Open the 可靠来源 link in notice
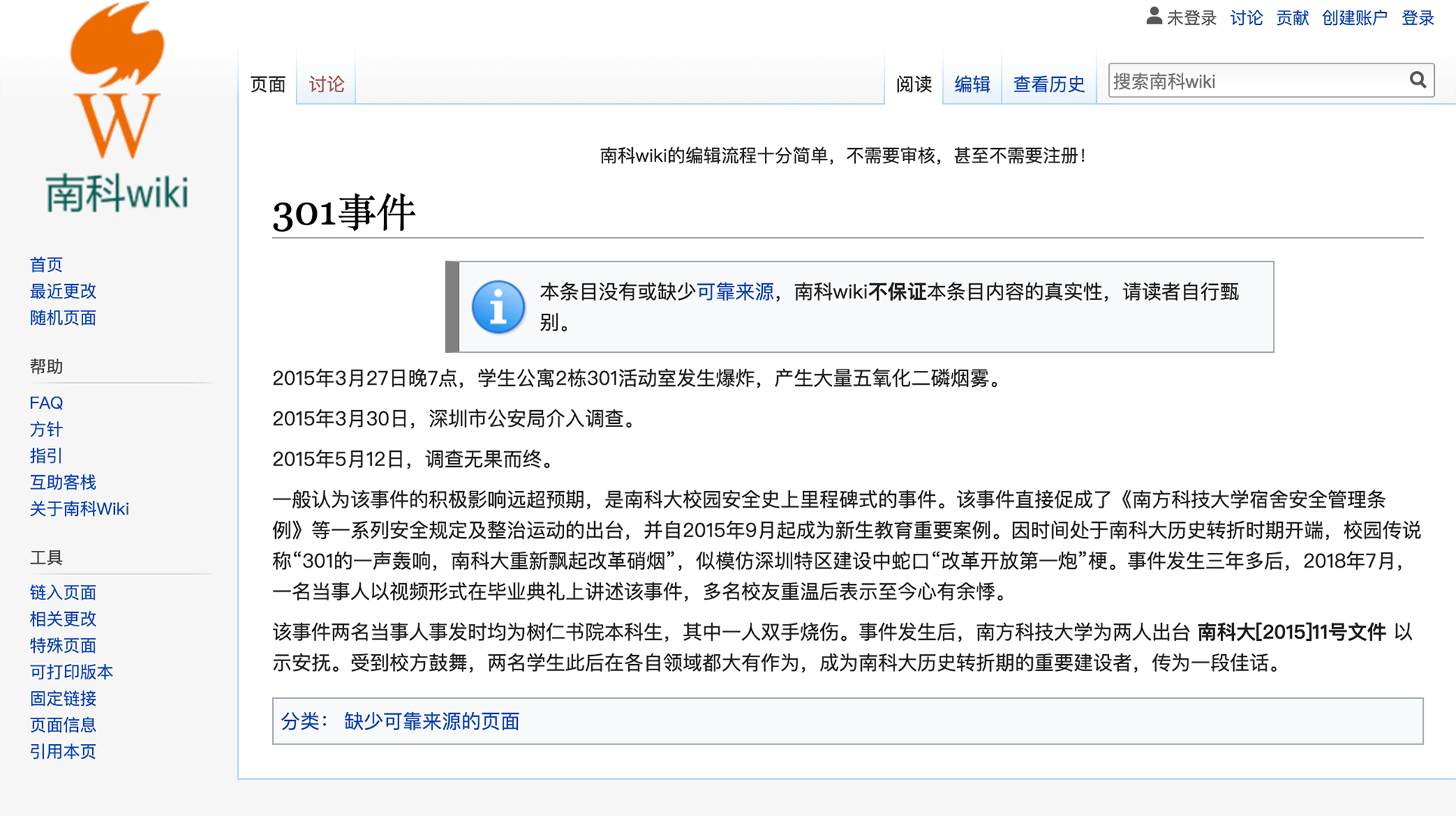1456x816 pixels. tap(734, 292)
